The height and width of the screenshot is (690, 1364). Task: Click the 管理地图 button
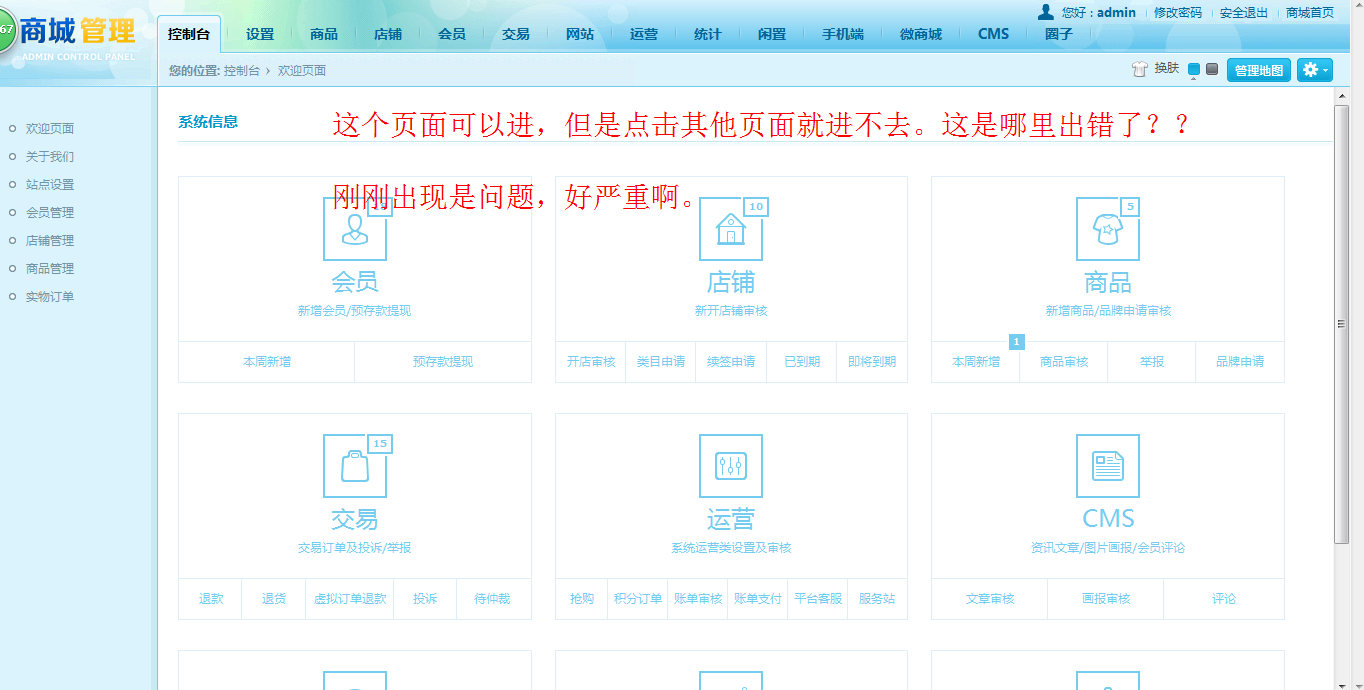1259,70
